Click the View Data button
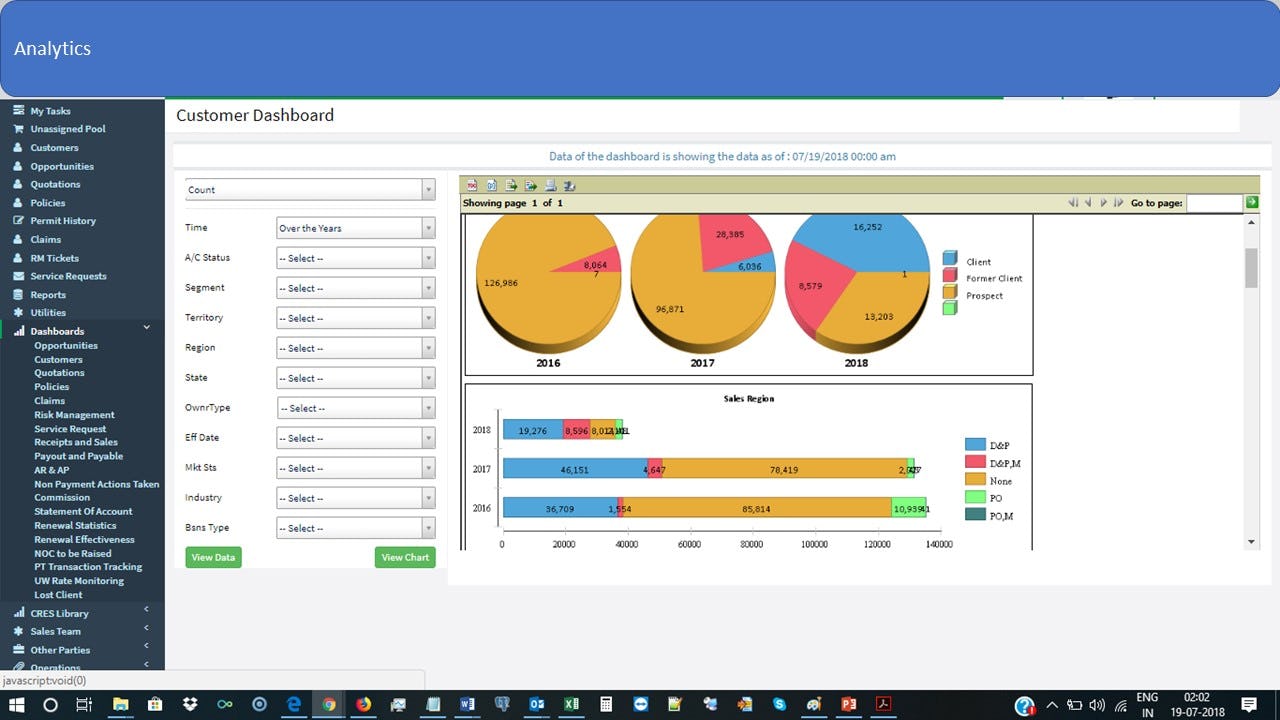This screenshot has height=720, width=1280. tap(213, 557)
